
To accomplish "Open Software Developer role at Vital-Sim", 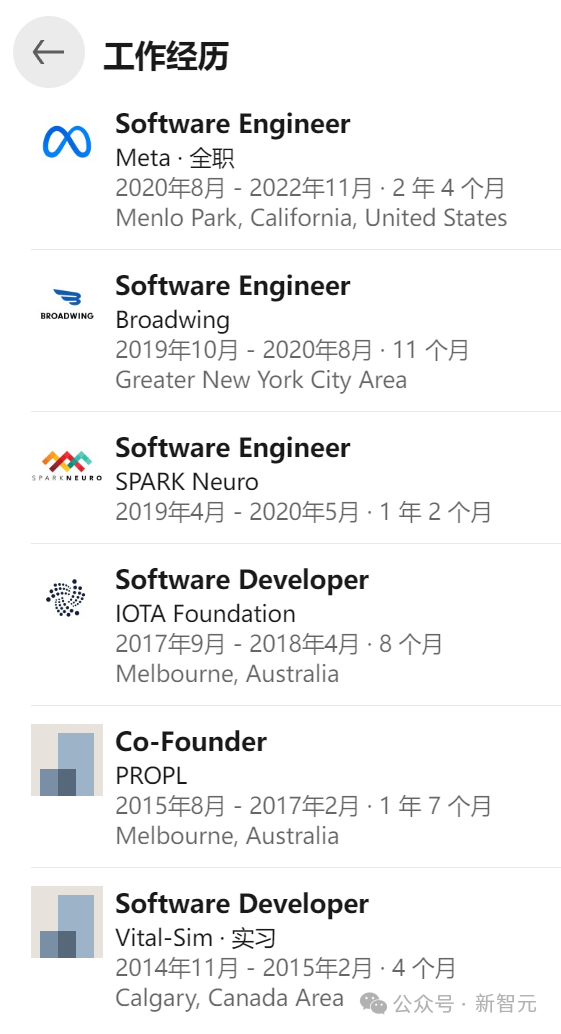I will coord(242,904).
